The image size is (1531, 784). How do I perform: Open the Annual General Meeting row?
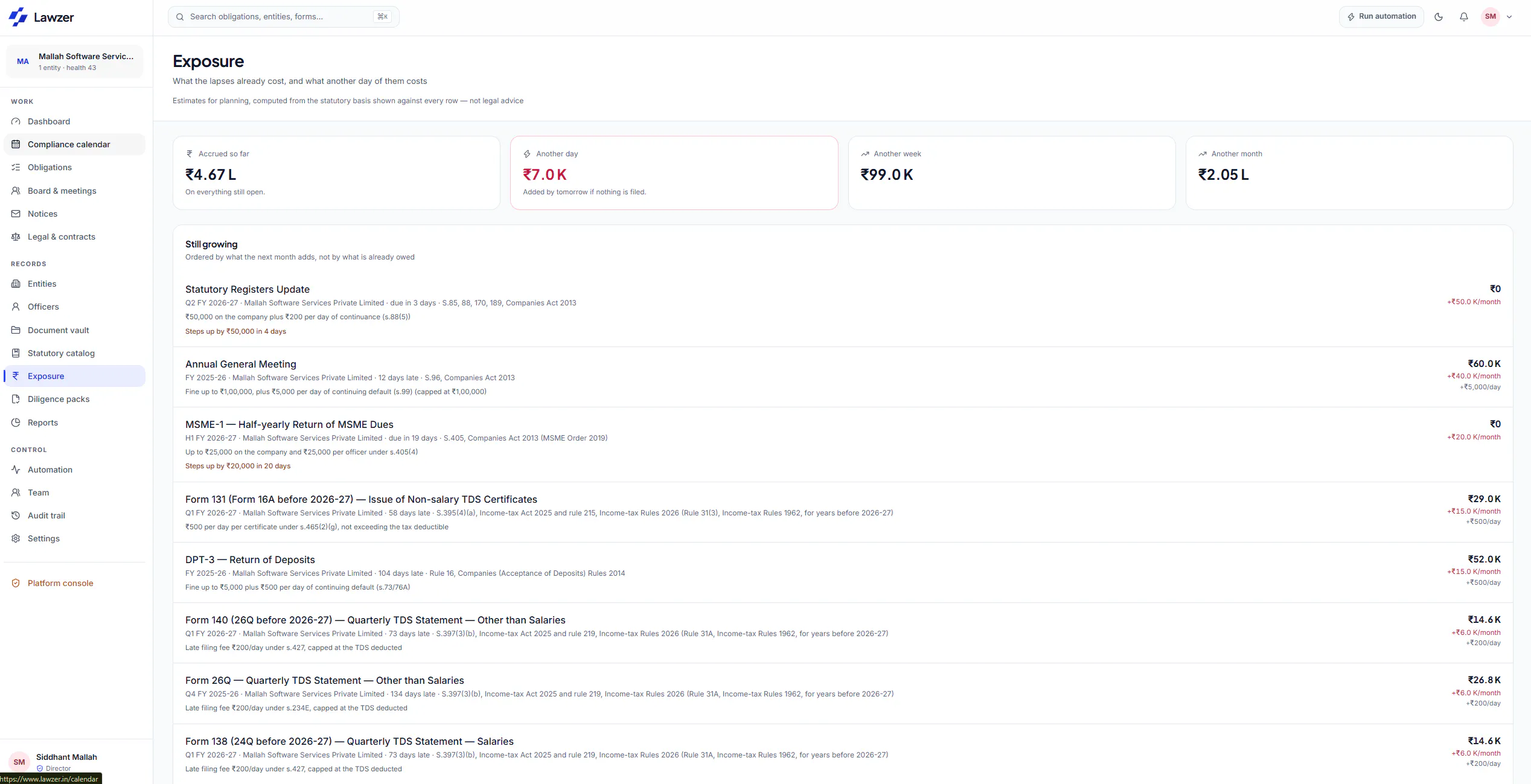tap(843, 377)
